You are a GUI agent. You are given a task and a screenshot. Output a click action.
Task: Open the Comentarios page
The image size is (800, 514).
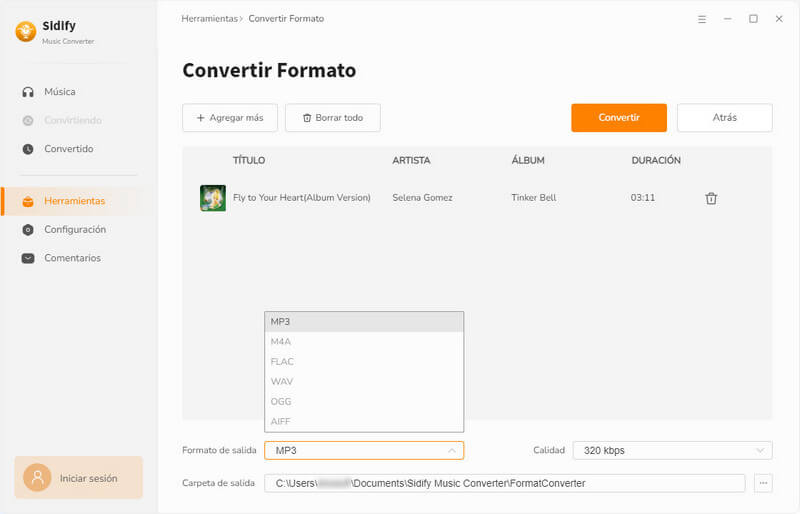[72, 258]
